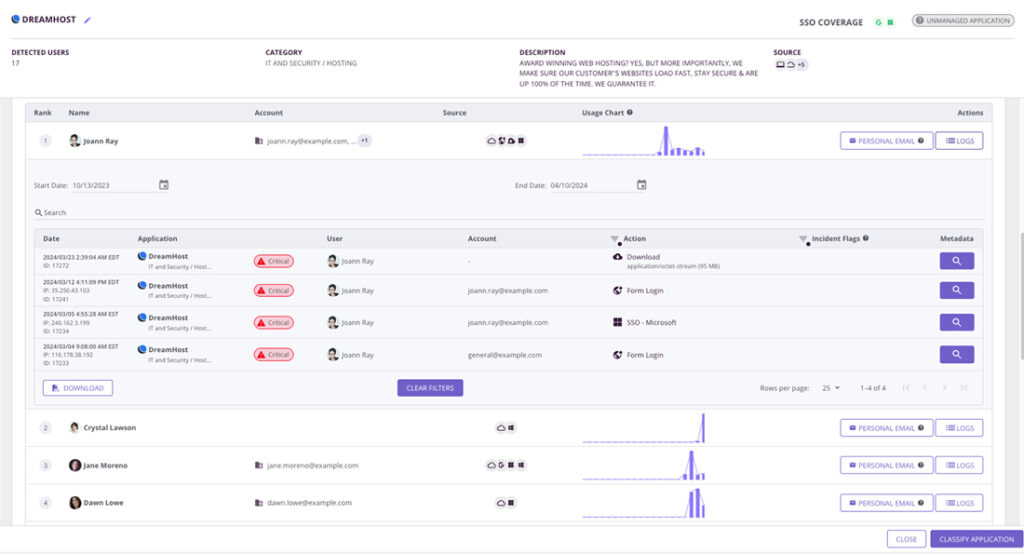Click the Clear Filters button
Viewport: 1024px width, 554px height.
tap(430, 388)
